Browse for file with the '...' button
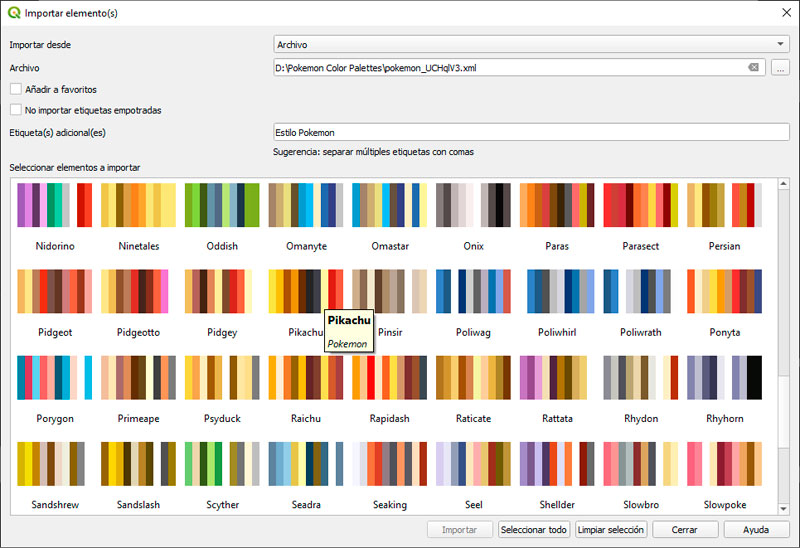 pyautogui.click(x=780, y=67)
